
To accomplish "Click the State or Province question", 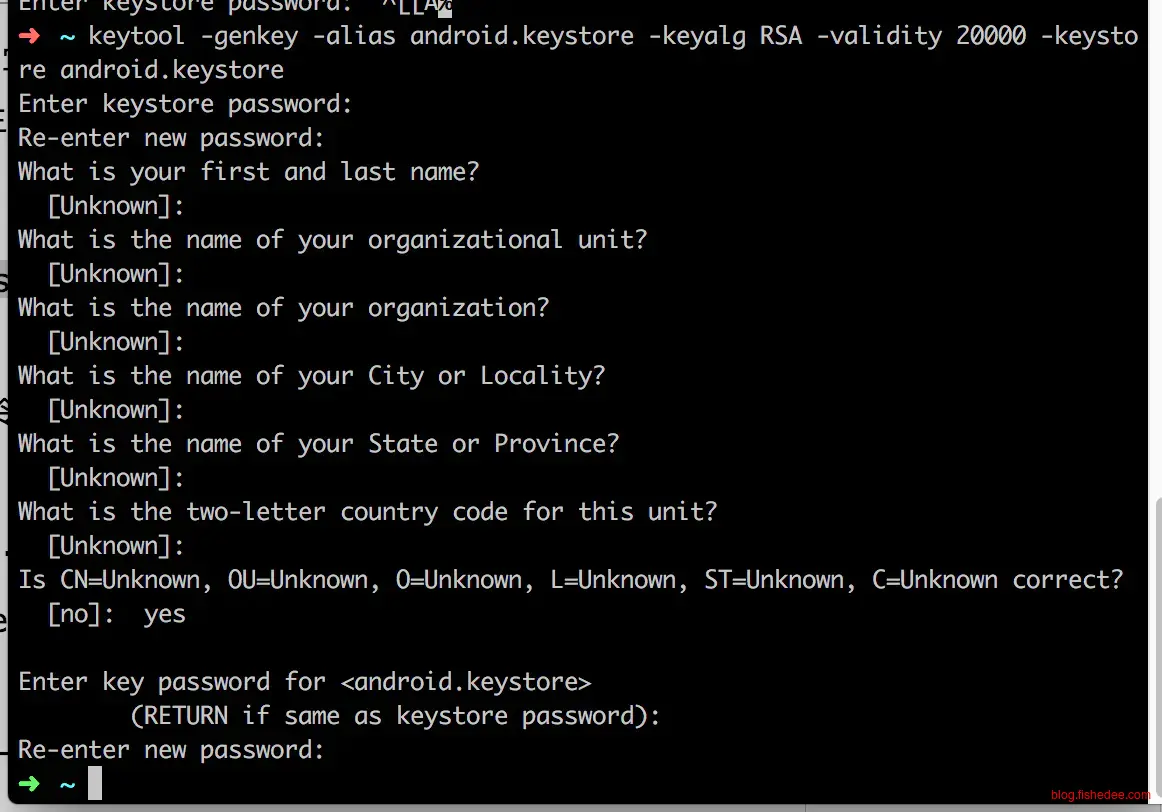I will [318, 444].
